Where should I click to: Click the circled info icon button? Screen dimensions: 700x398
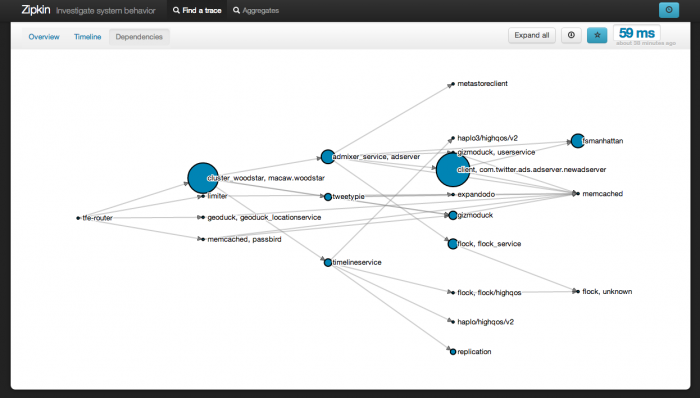(x=571, y=35)
